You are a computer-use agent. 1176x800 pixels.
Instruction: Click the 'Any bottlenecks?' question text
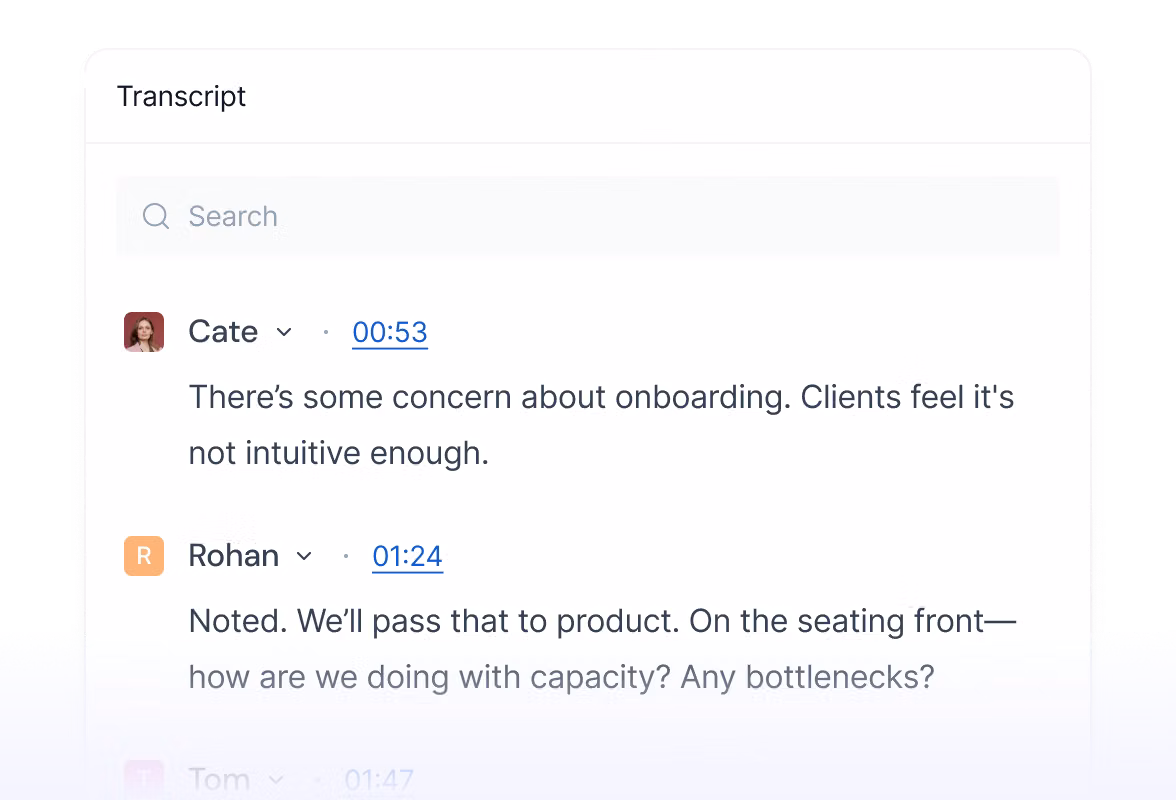point(807,677)
